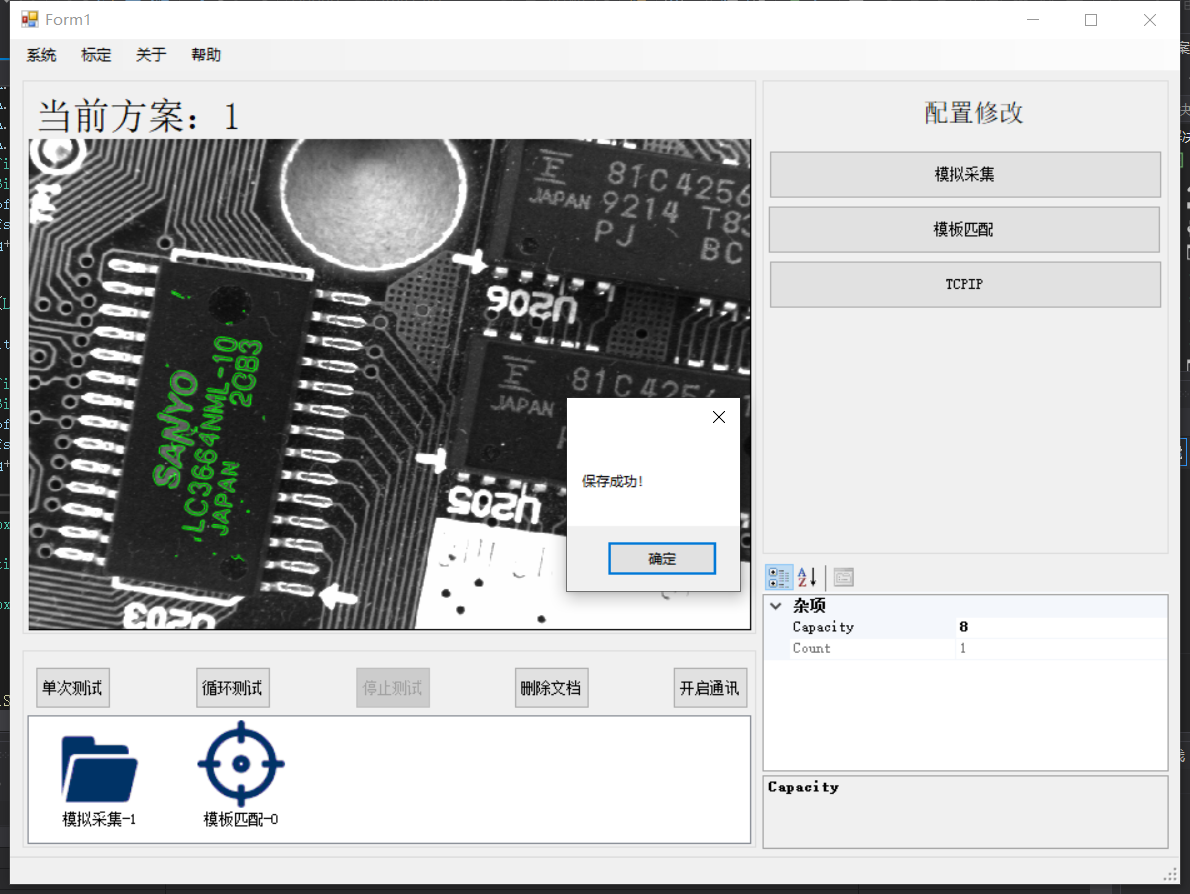Close the 保存成功 message dialog
The width and height of the screenshot is (1190, 894).
click(719, 417)
